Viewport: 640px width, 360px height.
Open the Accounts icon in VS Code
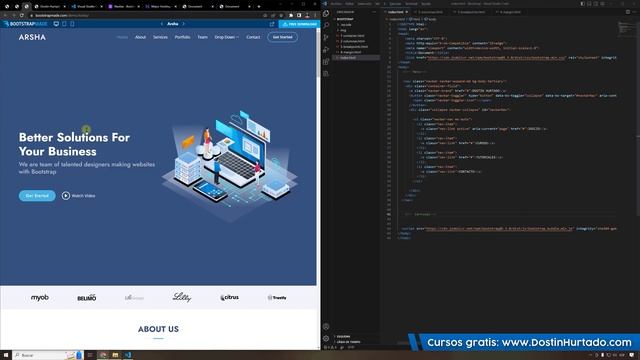326,327
